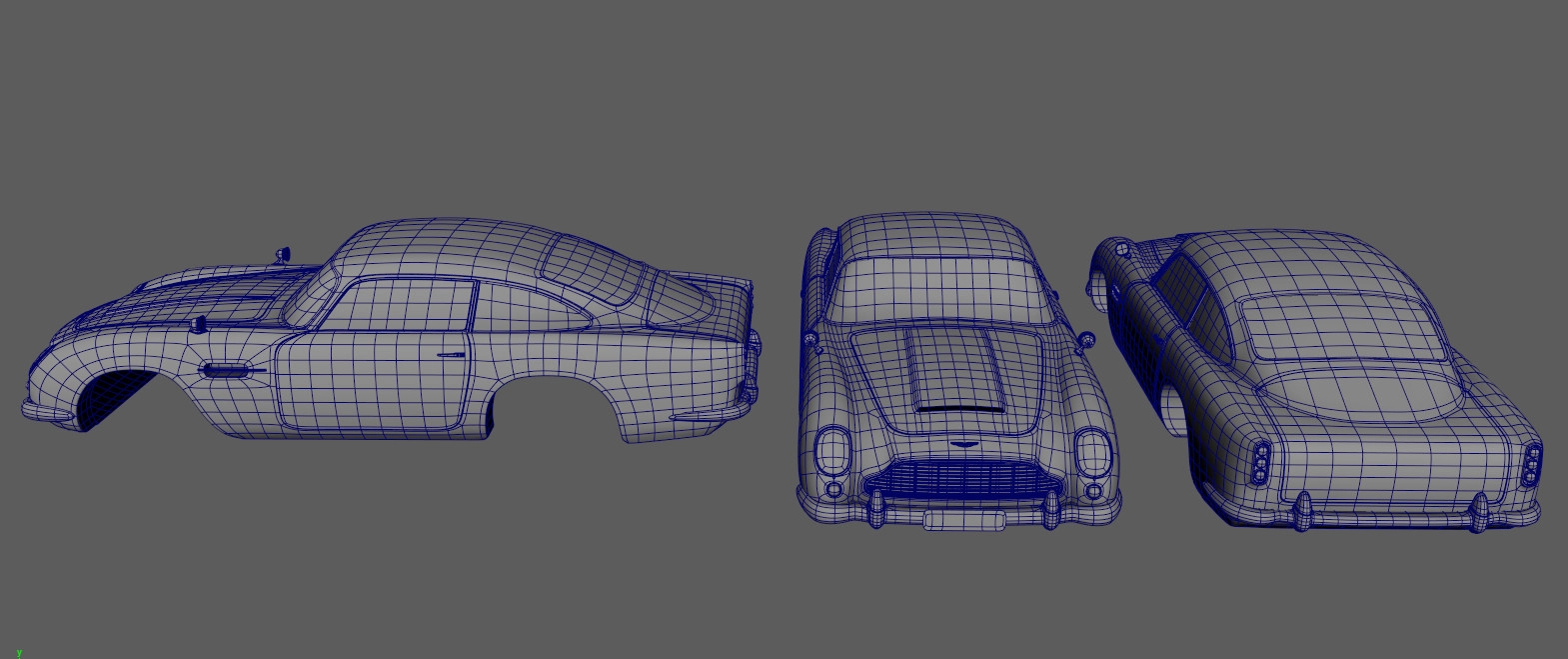This screenshot has height=659, width=1568.
Task: Select the winged hood badge on front-view car
Action: coord(964,445)
